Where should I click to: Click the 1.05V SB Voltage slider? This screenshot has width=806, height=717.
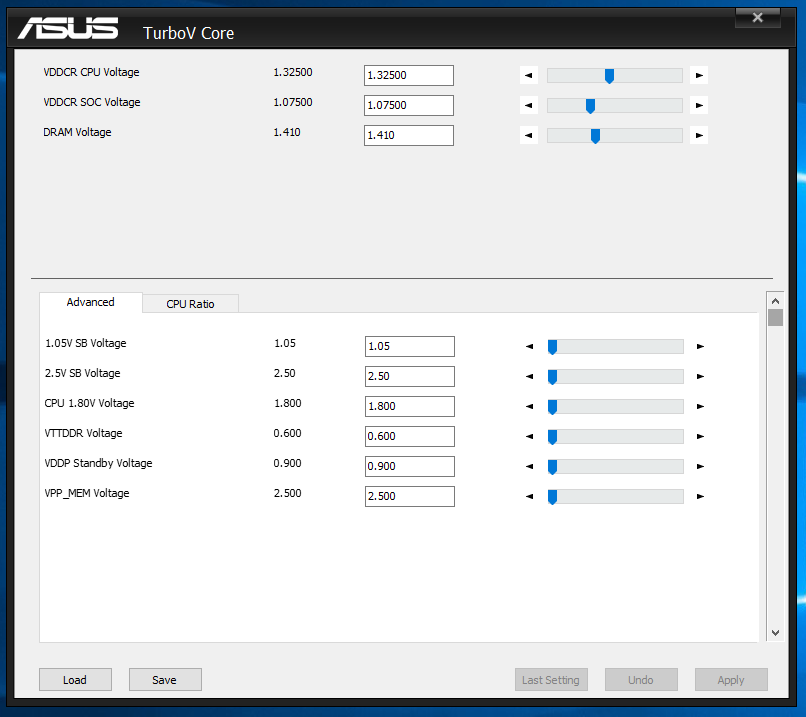[616, 346]
